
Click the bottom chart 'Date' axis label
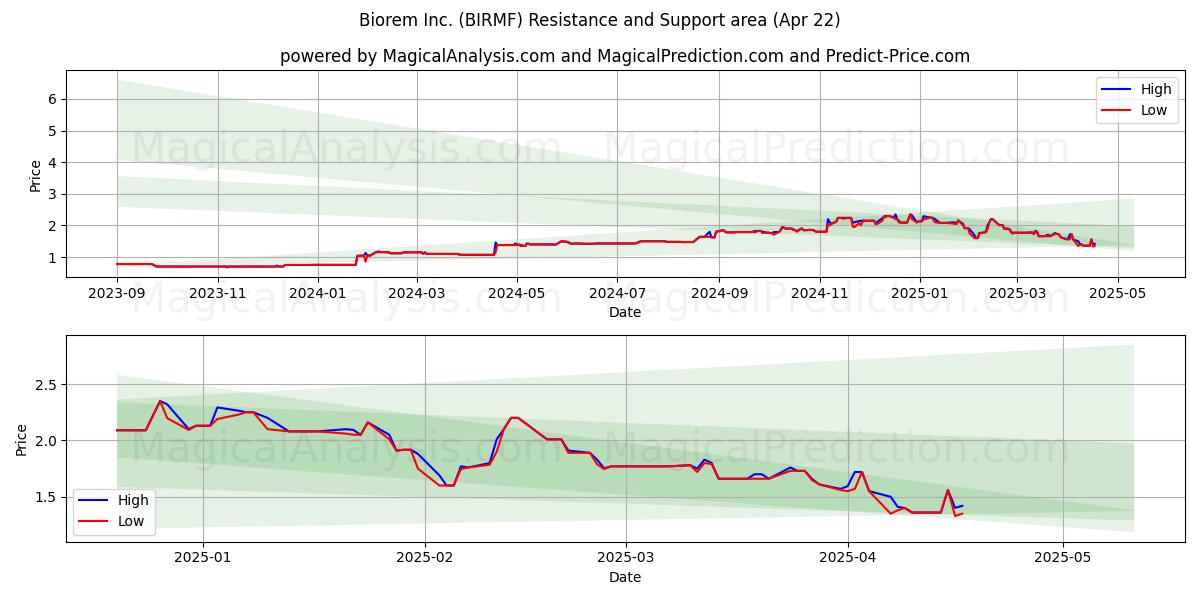point(625,577)
